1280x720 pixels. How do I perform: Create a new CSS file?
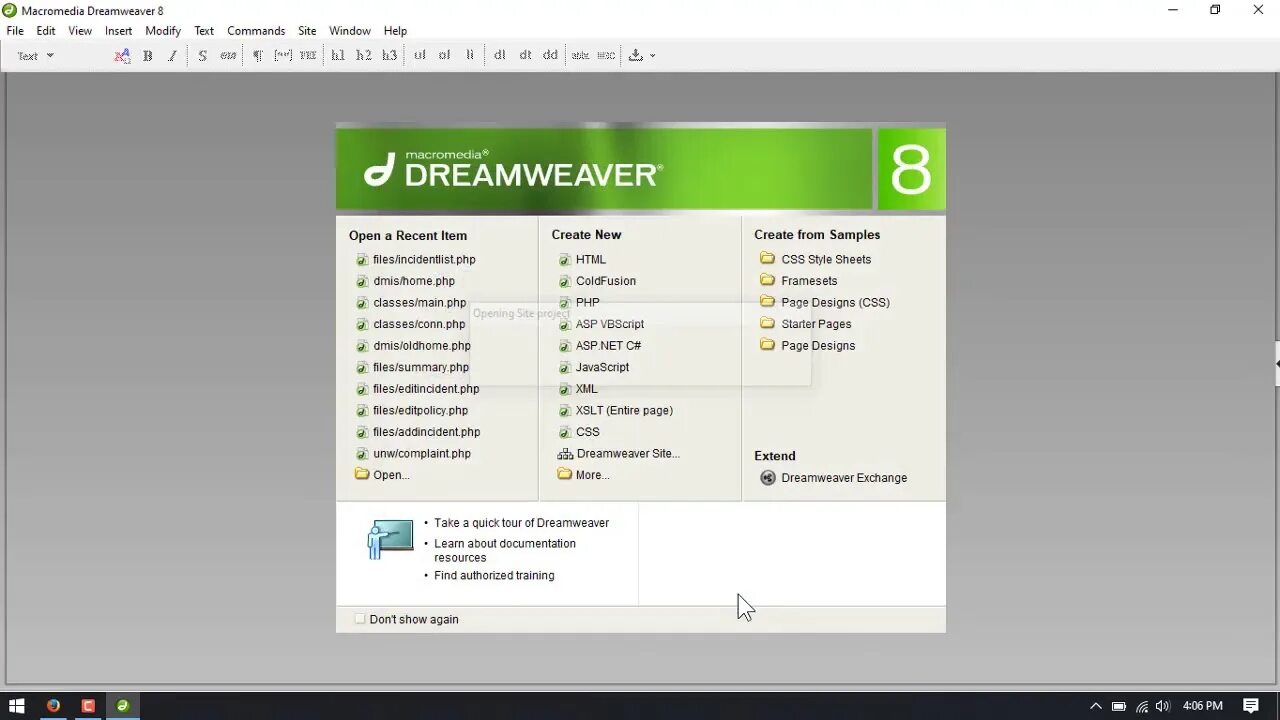[587, 432]
